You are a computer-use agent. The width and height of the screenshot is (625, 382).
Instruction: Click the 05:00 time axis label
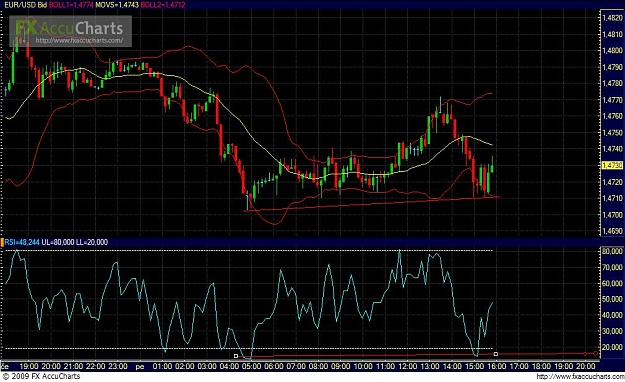(252, 366)
